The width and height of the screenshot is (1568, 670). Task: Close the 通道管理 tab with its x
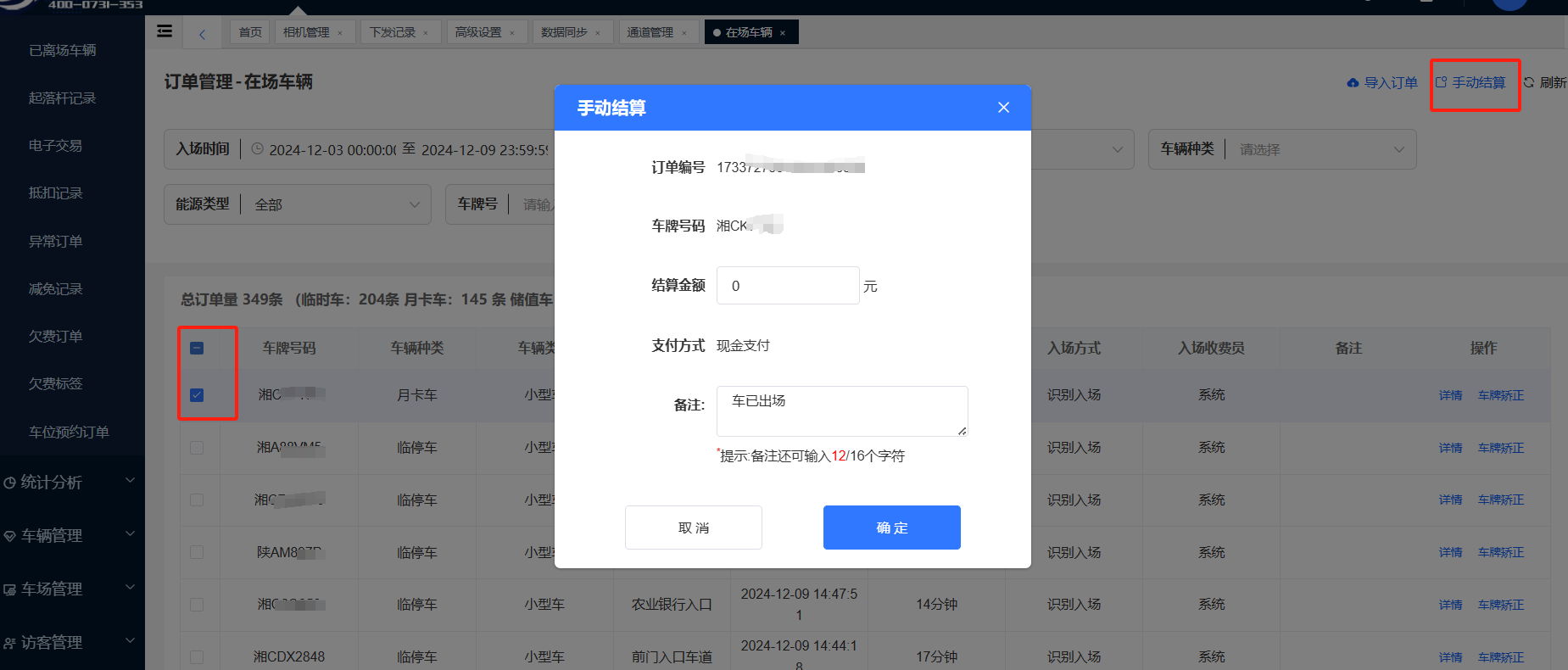click(684, 33)
